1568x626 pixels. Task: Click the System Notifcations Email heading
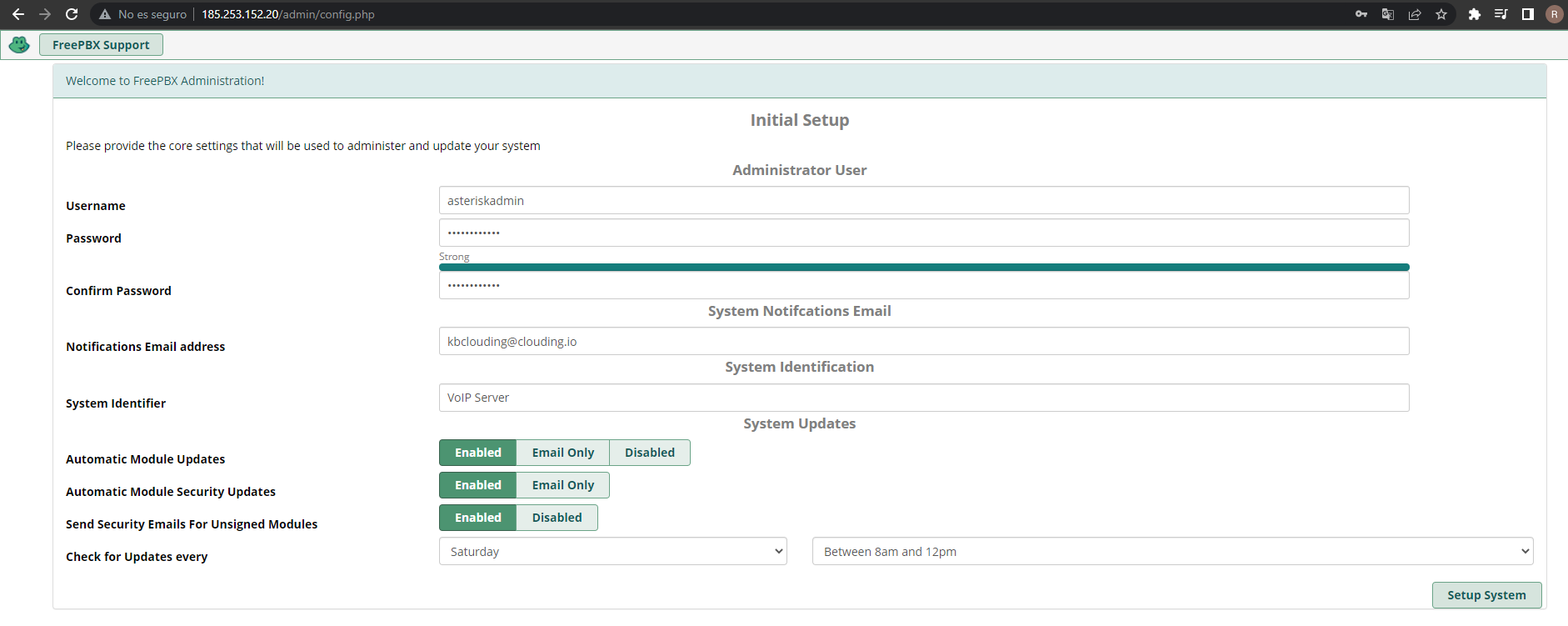click(800, 311)
